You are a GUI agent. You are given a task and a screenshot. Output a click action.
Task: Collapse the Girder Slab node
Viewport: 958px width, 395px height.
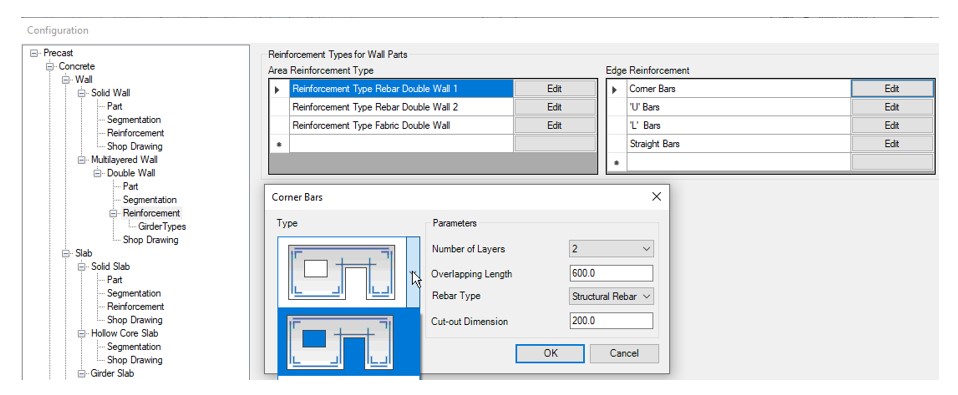click(x=82, y=373)
